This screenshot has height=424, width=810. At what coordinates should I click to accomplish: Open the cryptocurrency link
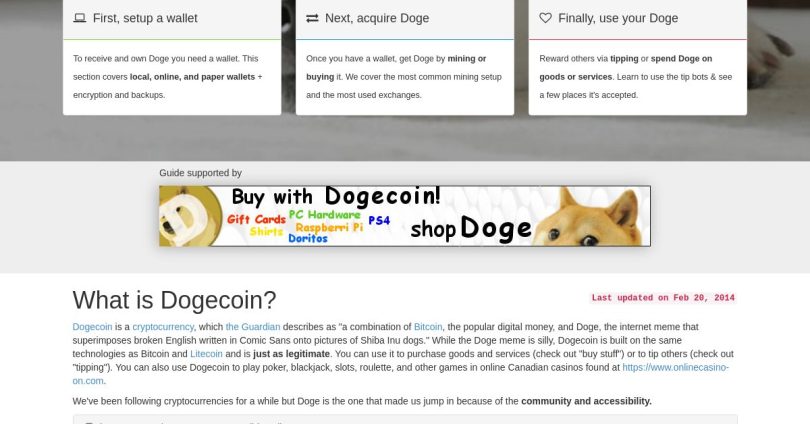tap(163, 327)
